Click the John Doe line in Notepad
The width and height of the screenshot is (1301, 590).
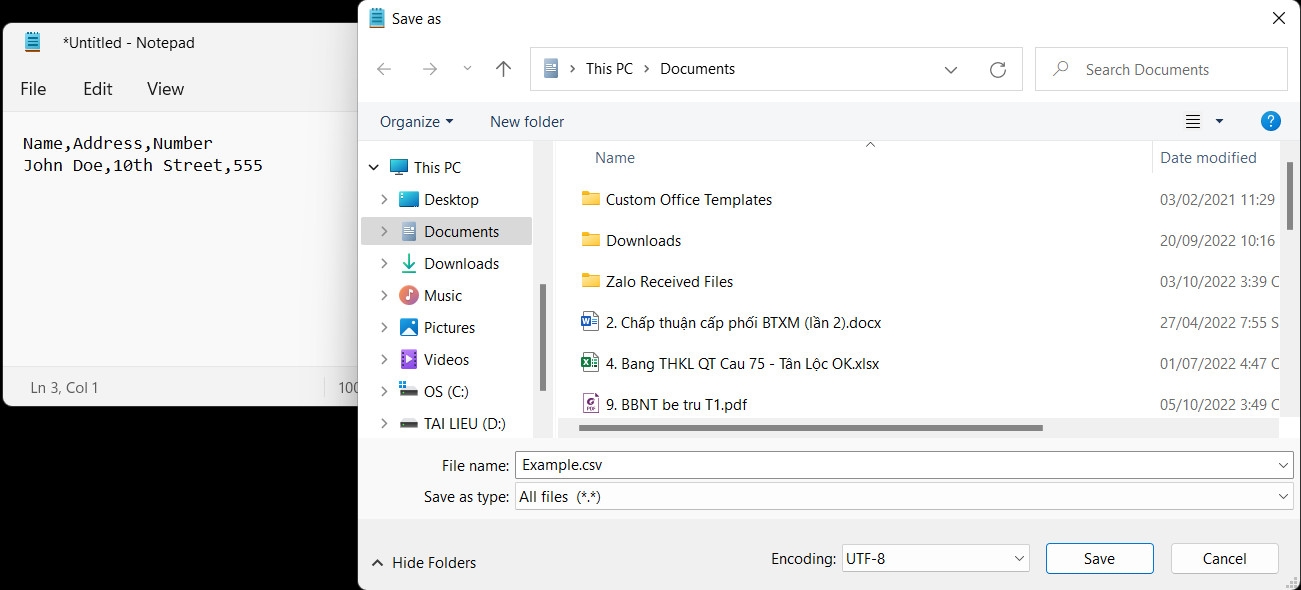[143, 165]
